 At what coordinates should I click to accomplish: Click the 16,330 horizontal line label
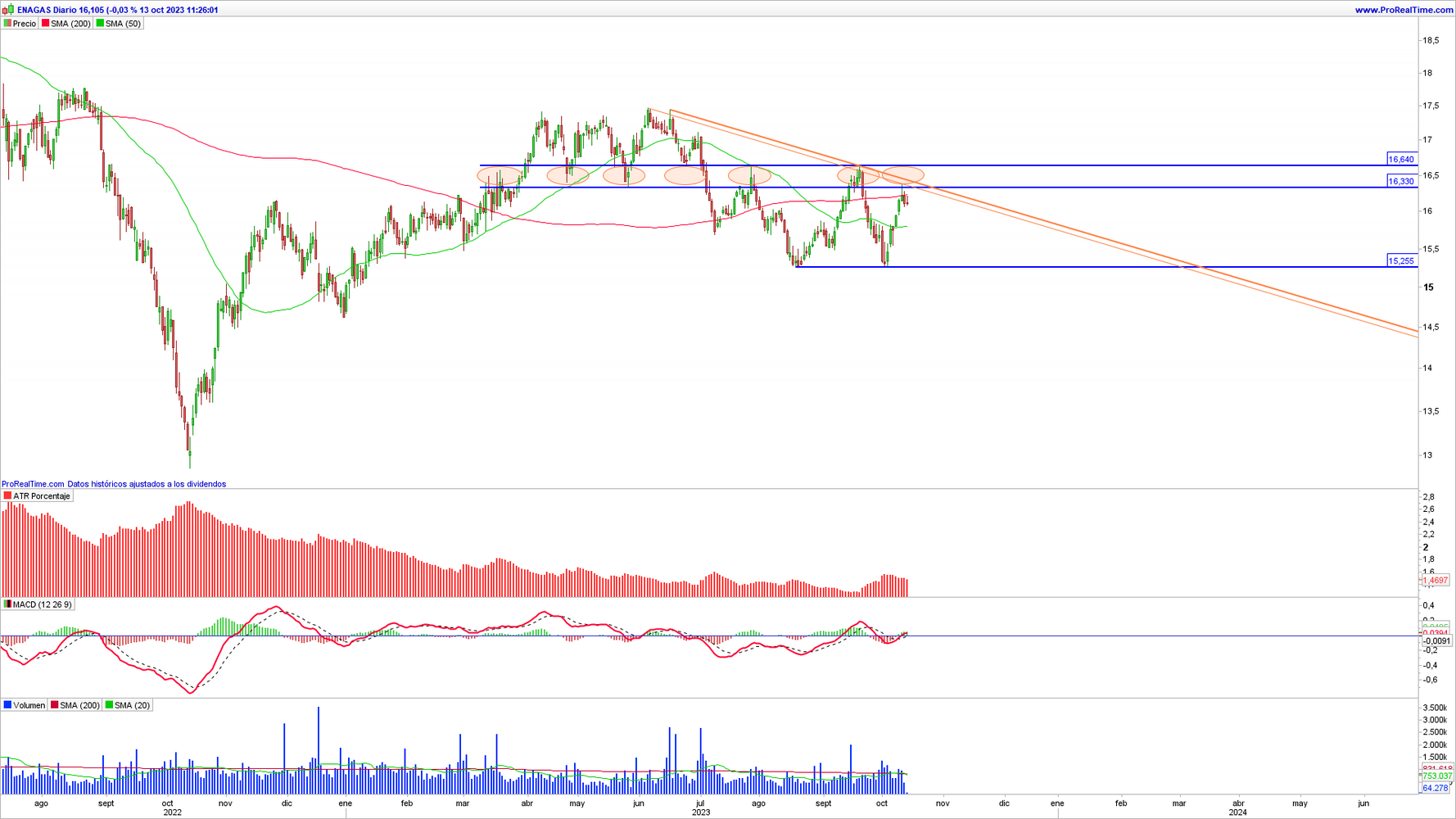pyautogui.click(x=1401, y=182)
